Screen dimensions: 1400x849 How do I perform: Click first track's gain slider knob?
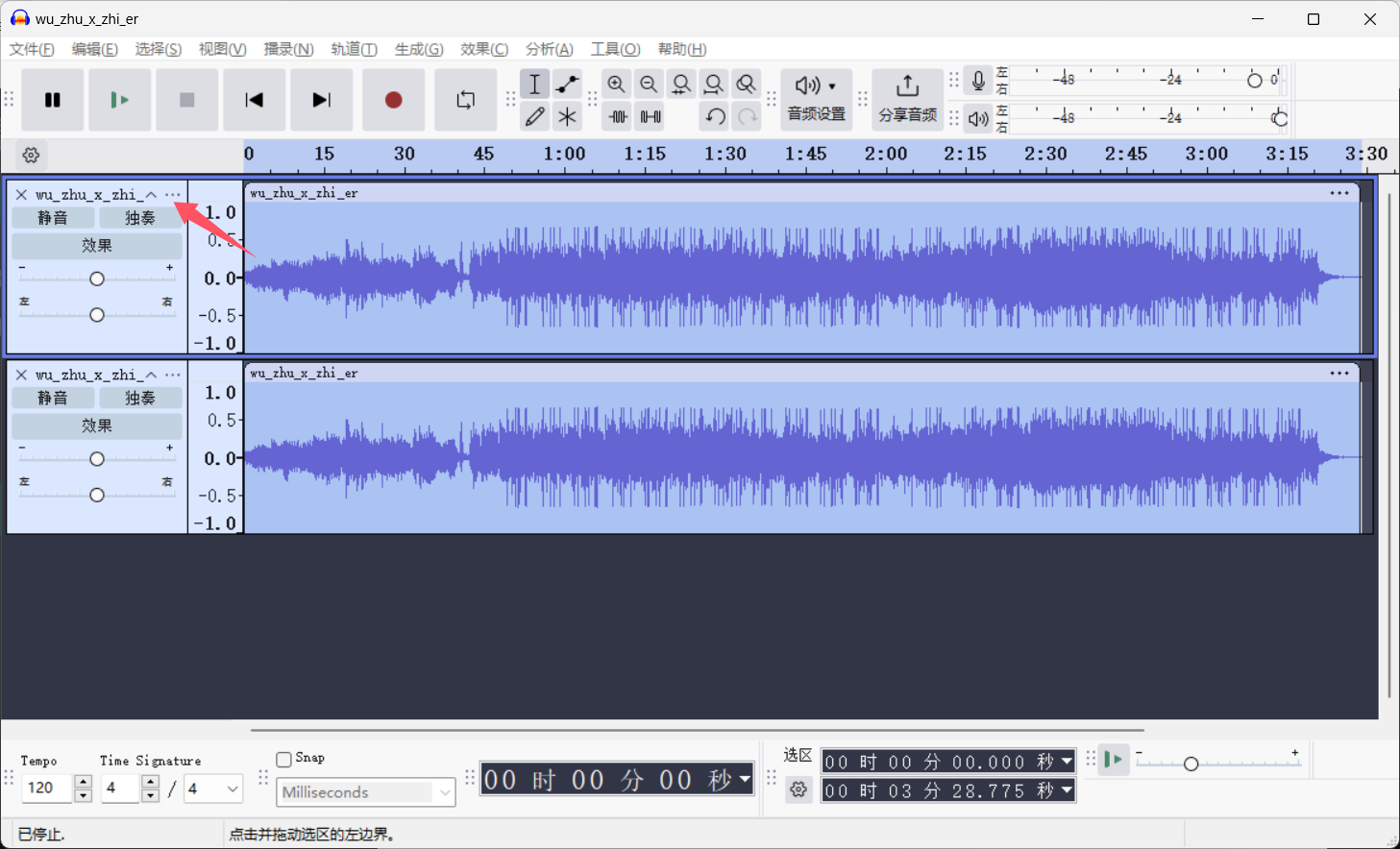point(97,279)
